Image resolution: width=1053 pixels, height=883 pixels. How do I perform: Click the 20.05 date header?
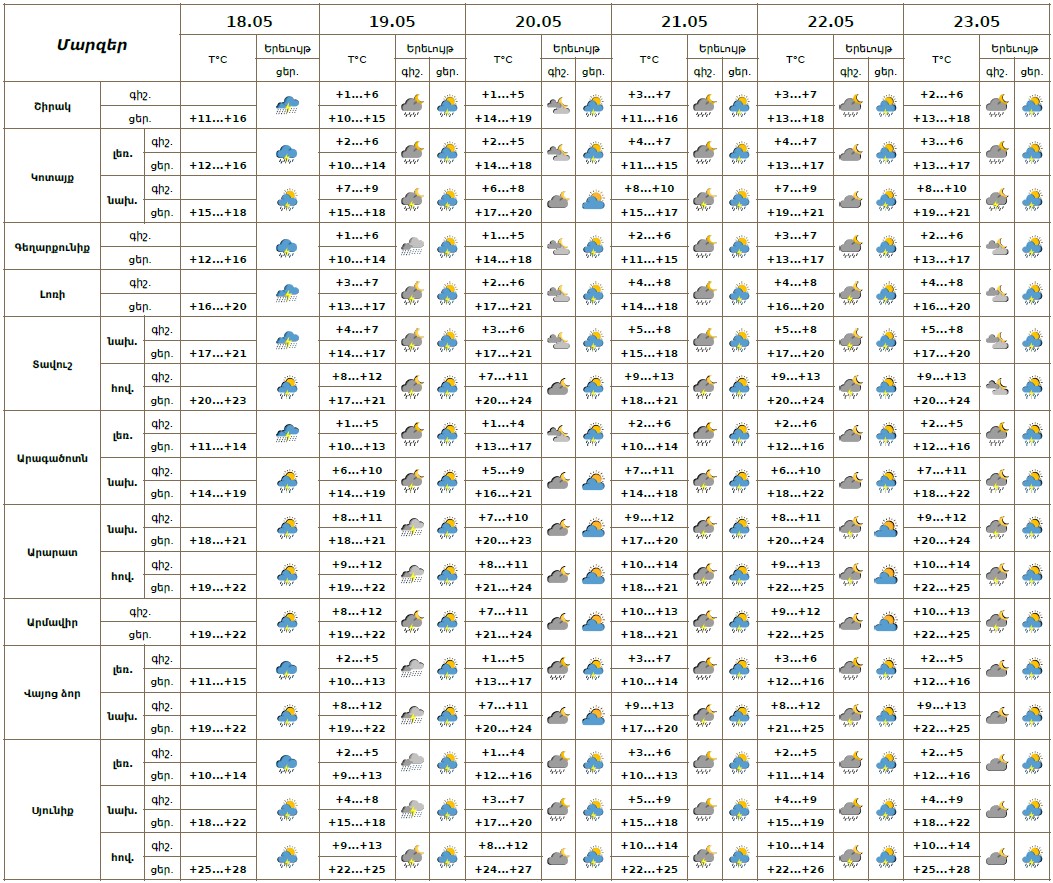pos(539,21)
